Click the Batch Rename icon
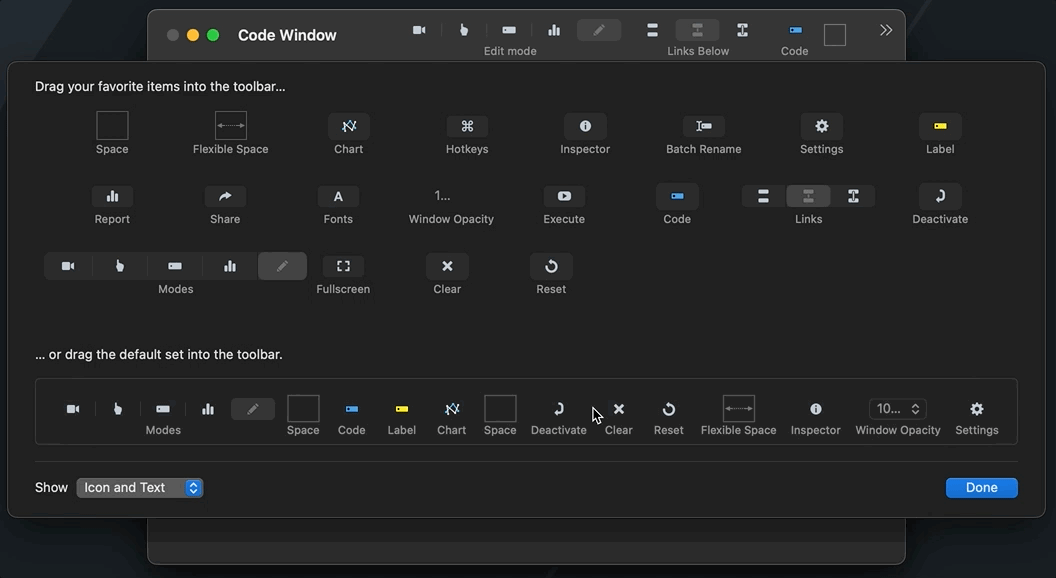 [x=704, y=126]
